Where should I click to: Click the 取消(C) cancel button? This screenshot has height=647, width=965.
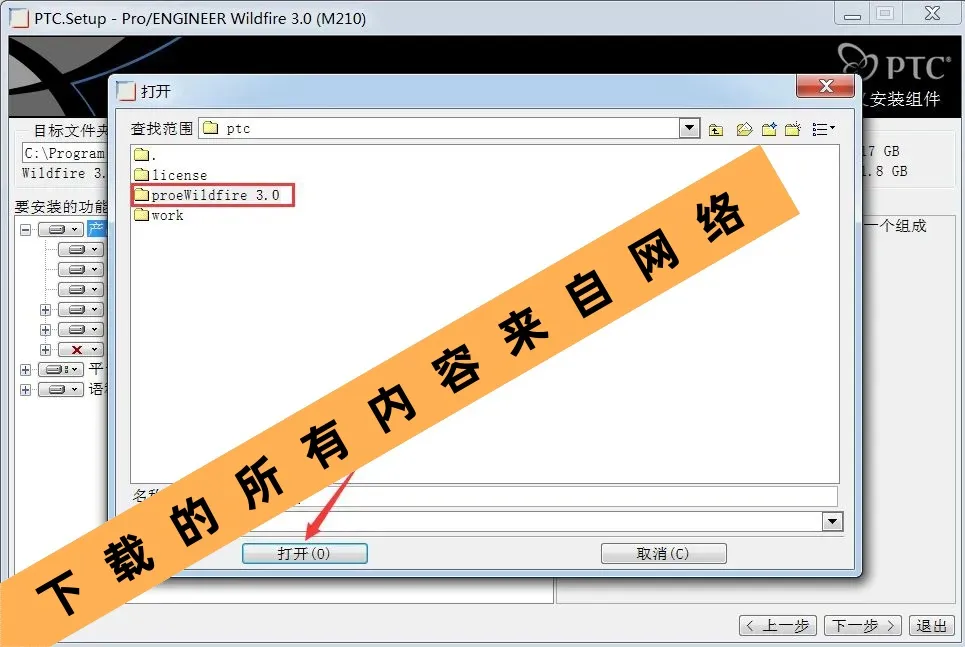pos(663,553)
